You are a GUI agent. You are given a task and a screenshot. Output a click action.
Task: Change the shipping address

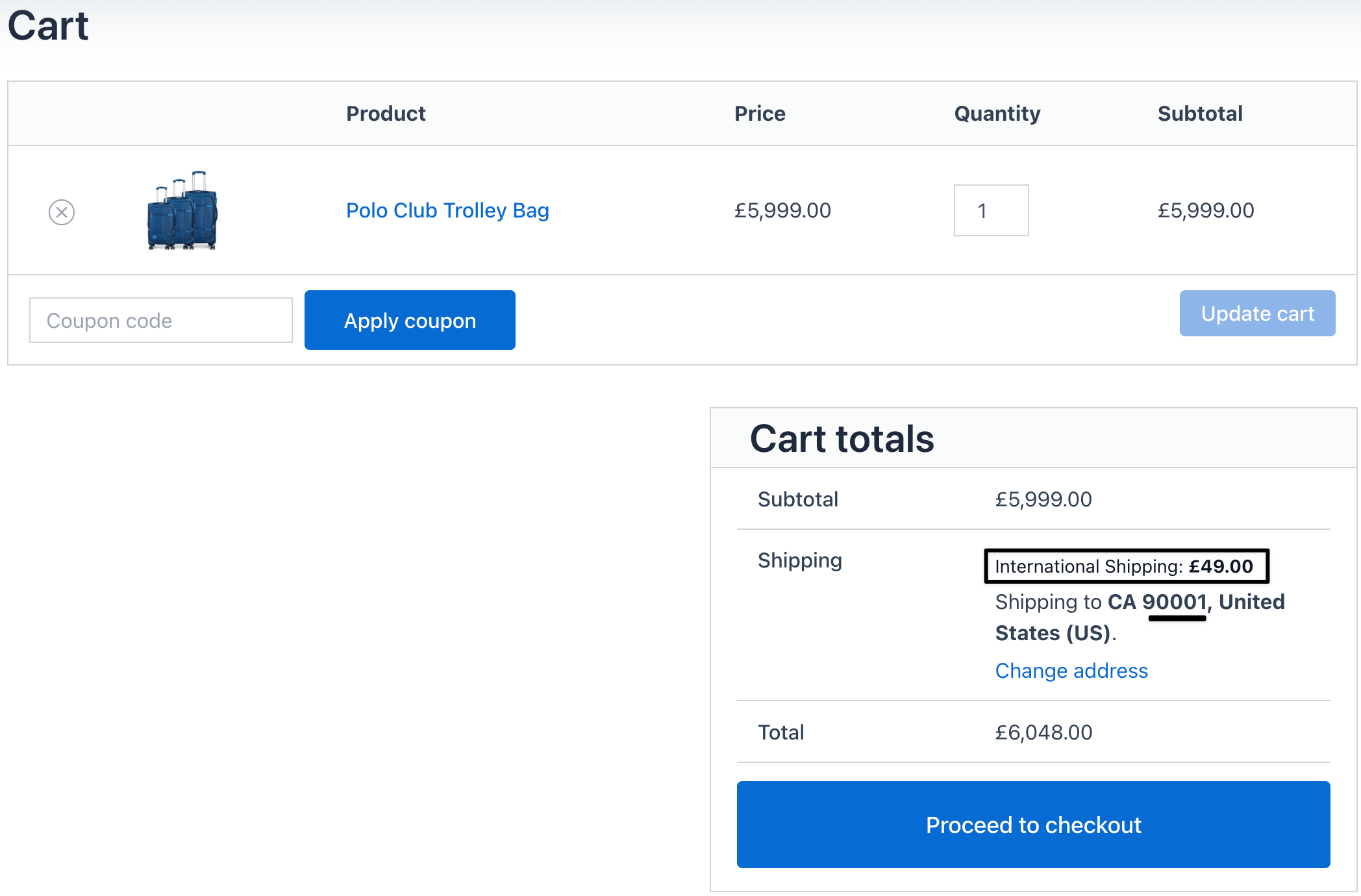point(1071,671)
